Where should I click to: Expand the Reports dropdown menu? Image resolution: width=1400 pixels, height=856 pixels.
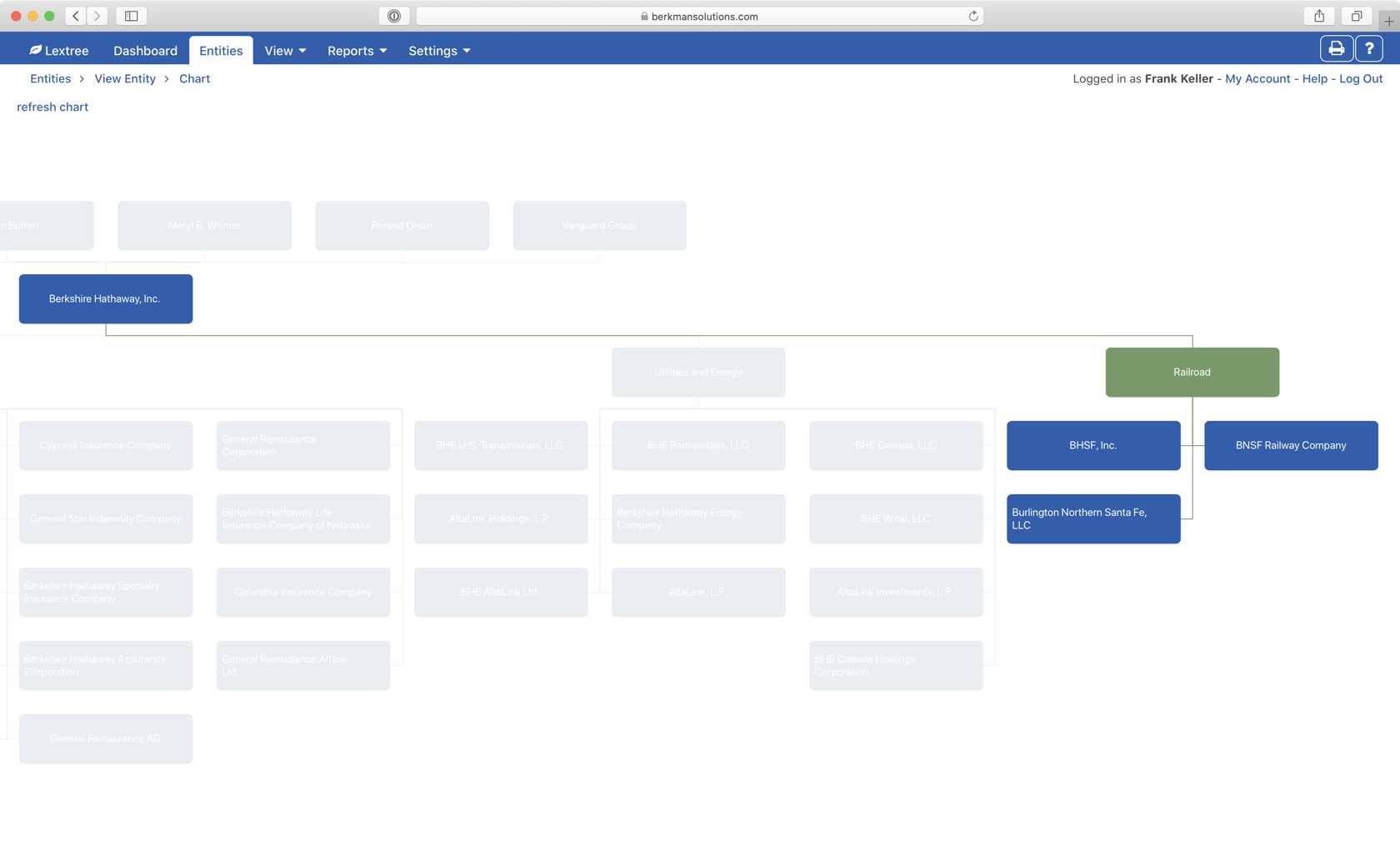[x=357, y=51]
